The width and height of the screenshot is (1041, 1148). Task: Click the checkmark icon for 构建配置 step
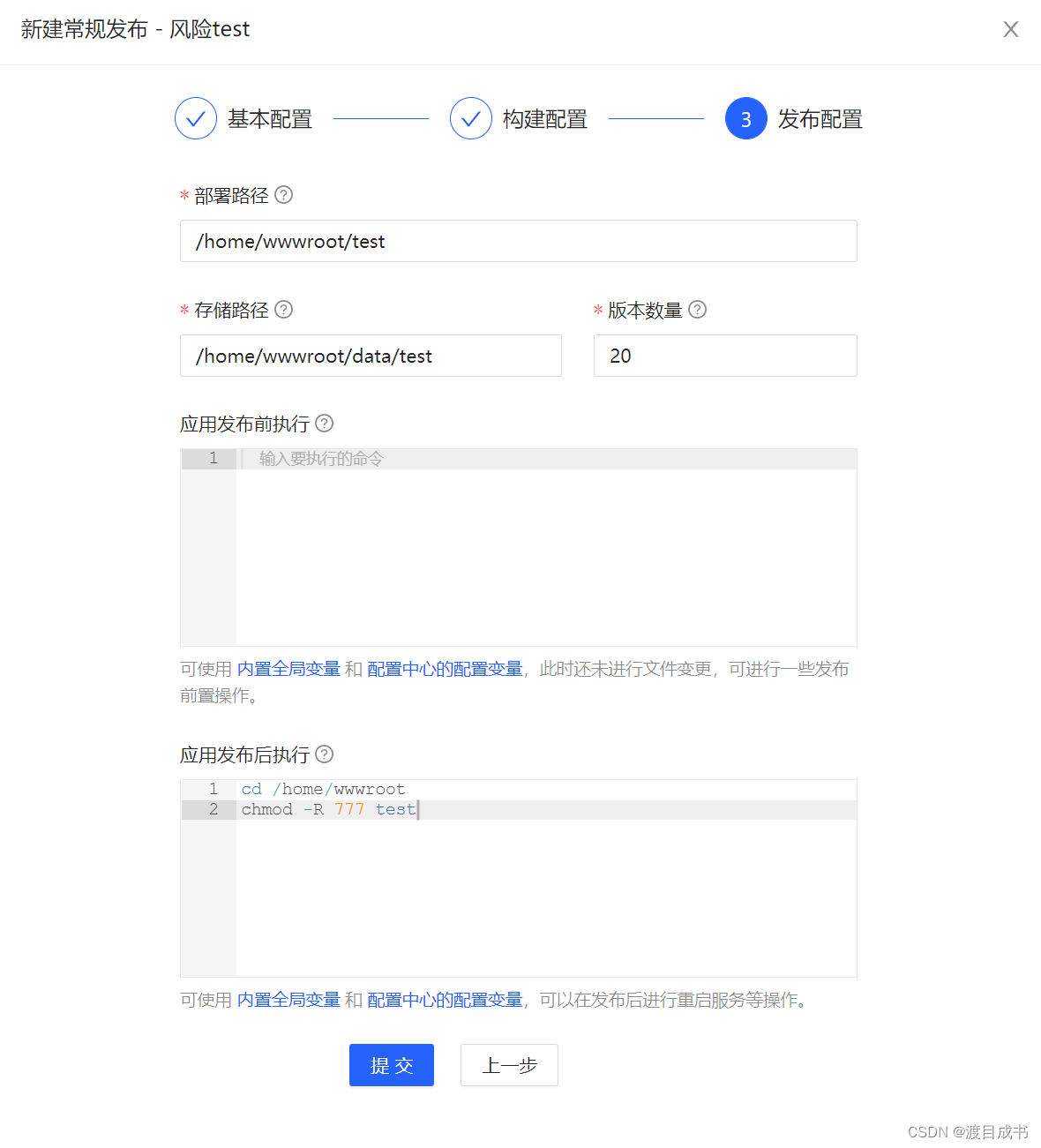[x=471, y=118]
